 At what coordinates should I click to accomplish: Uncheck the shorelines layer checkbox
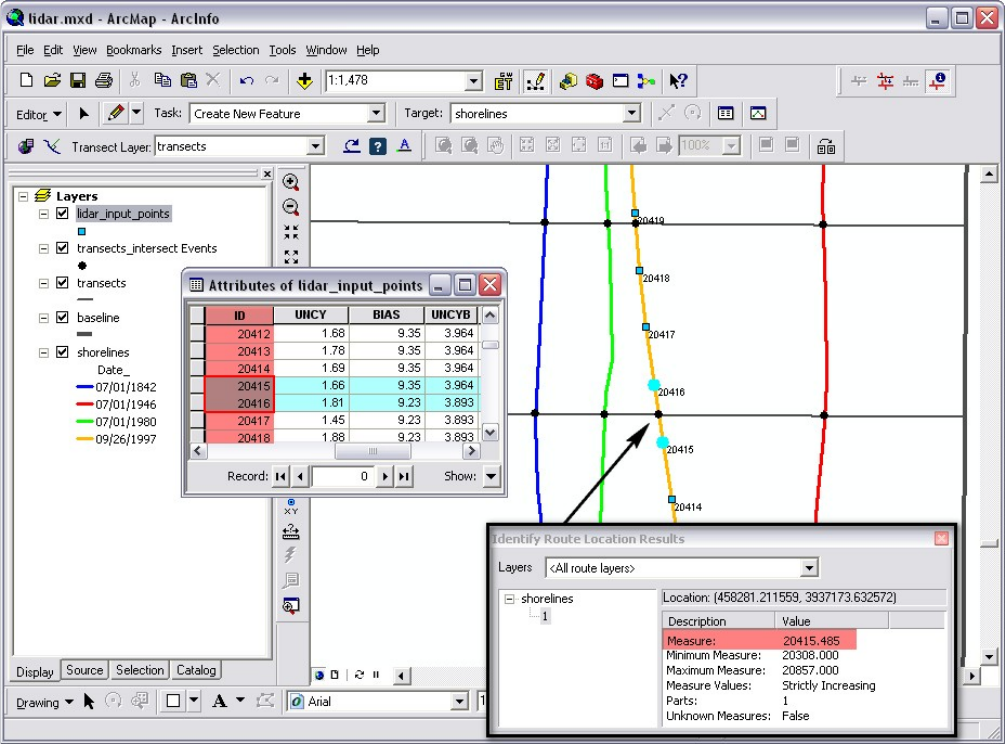[63, 353]
